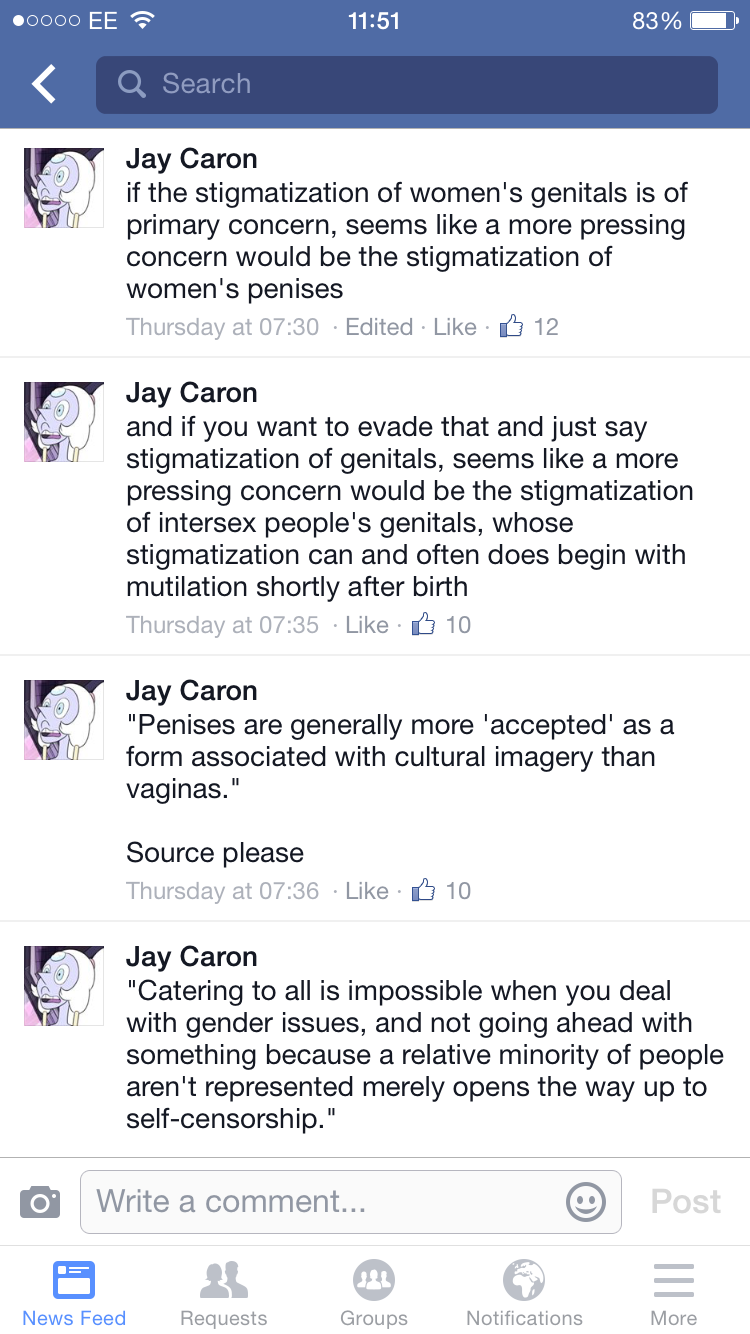Tap the search magnifier icon

pyautogui.click(x=132, y=84)
